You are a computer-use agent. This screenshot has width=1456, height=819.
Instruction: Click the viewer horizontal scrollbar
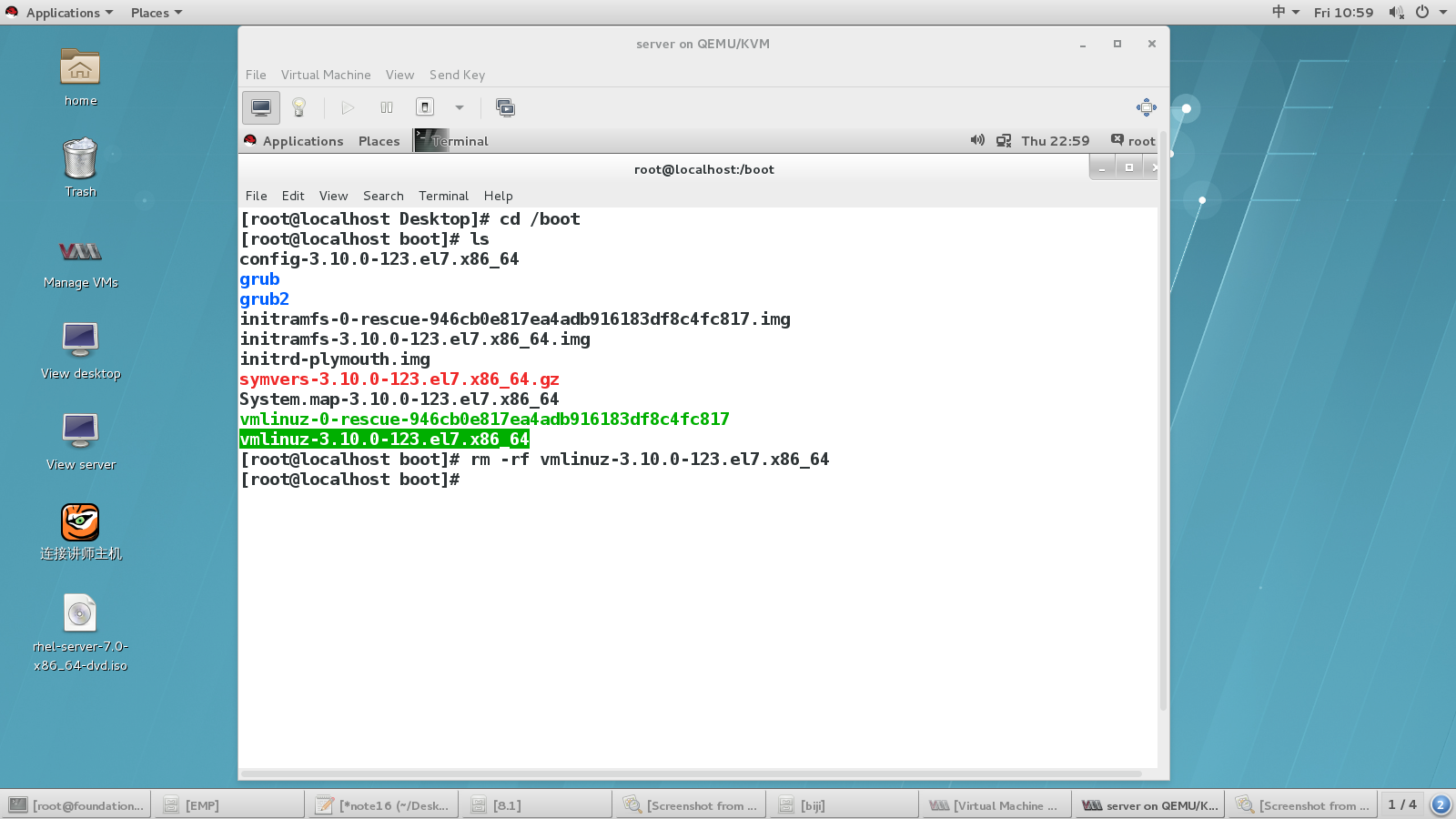pos(692,774)
